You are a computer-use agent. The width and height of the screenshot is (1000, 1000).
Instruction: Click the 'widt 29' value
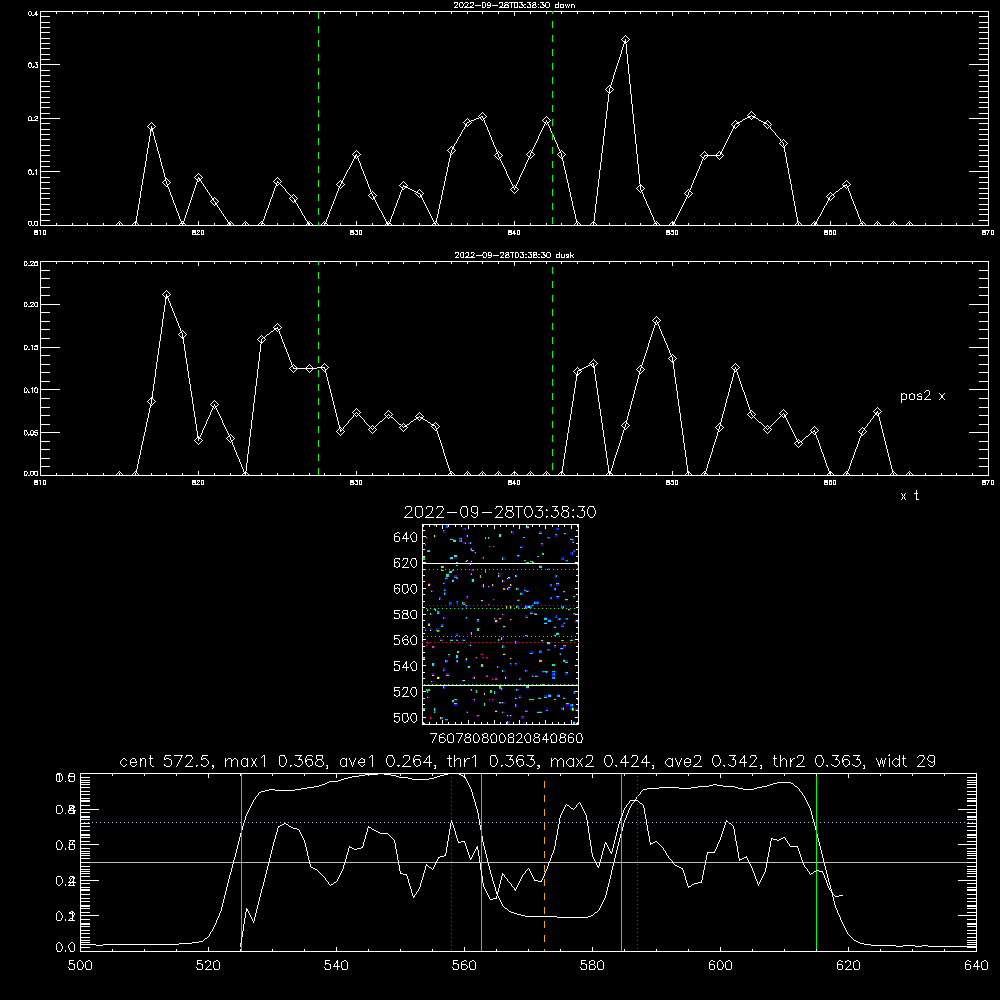point(906,761)
